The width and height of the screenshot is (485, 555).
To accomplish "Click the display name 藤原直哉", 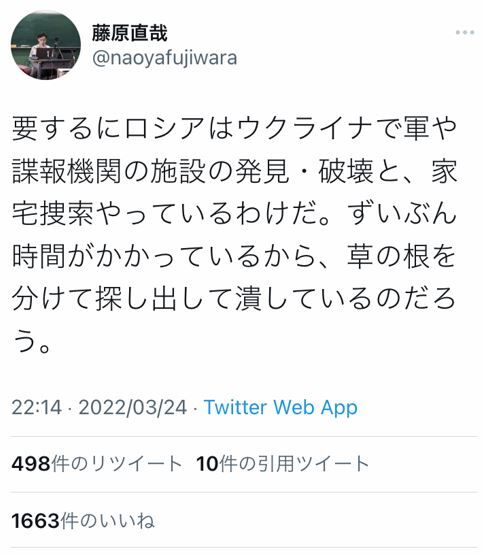I will point(129,33).
